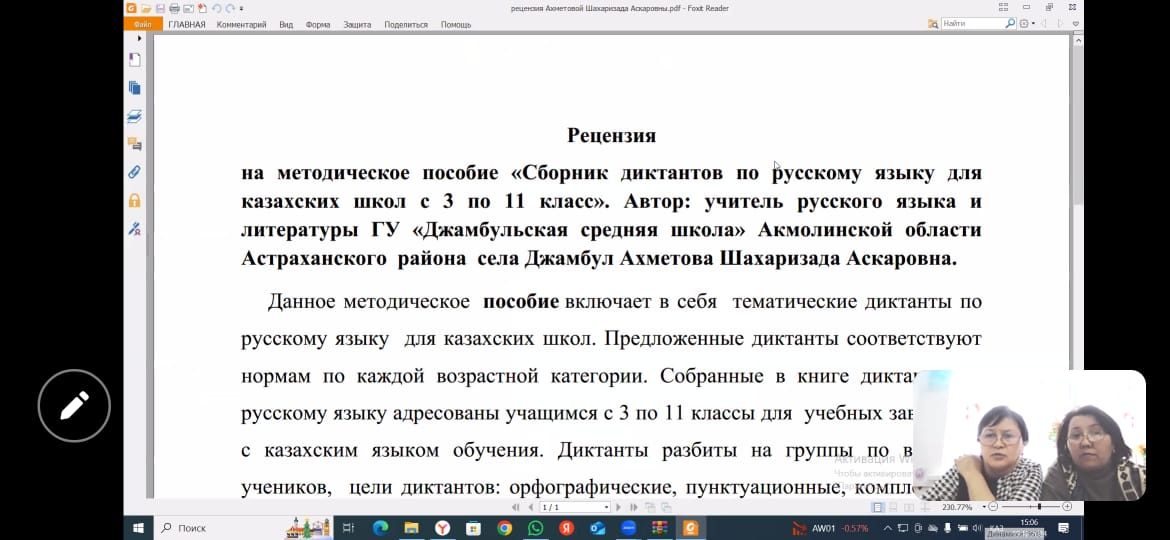Open the Файл menu
Viewport: 1170px width, 540px height.
tap(143, 25)
